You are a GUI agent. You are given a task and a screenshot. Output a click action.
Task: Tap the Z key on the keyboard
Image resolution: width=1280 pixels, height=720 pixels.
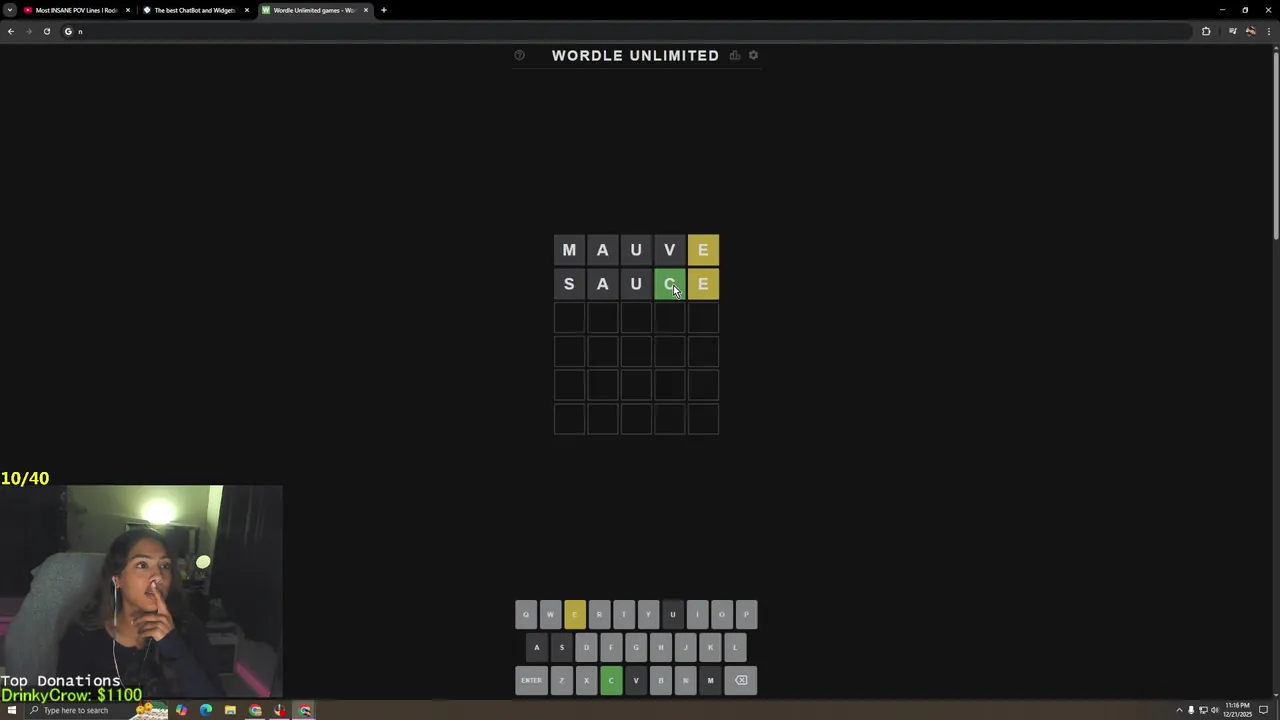[562, 680]
